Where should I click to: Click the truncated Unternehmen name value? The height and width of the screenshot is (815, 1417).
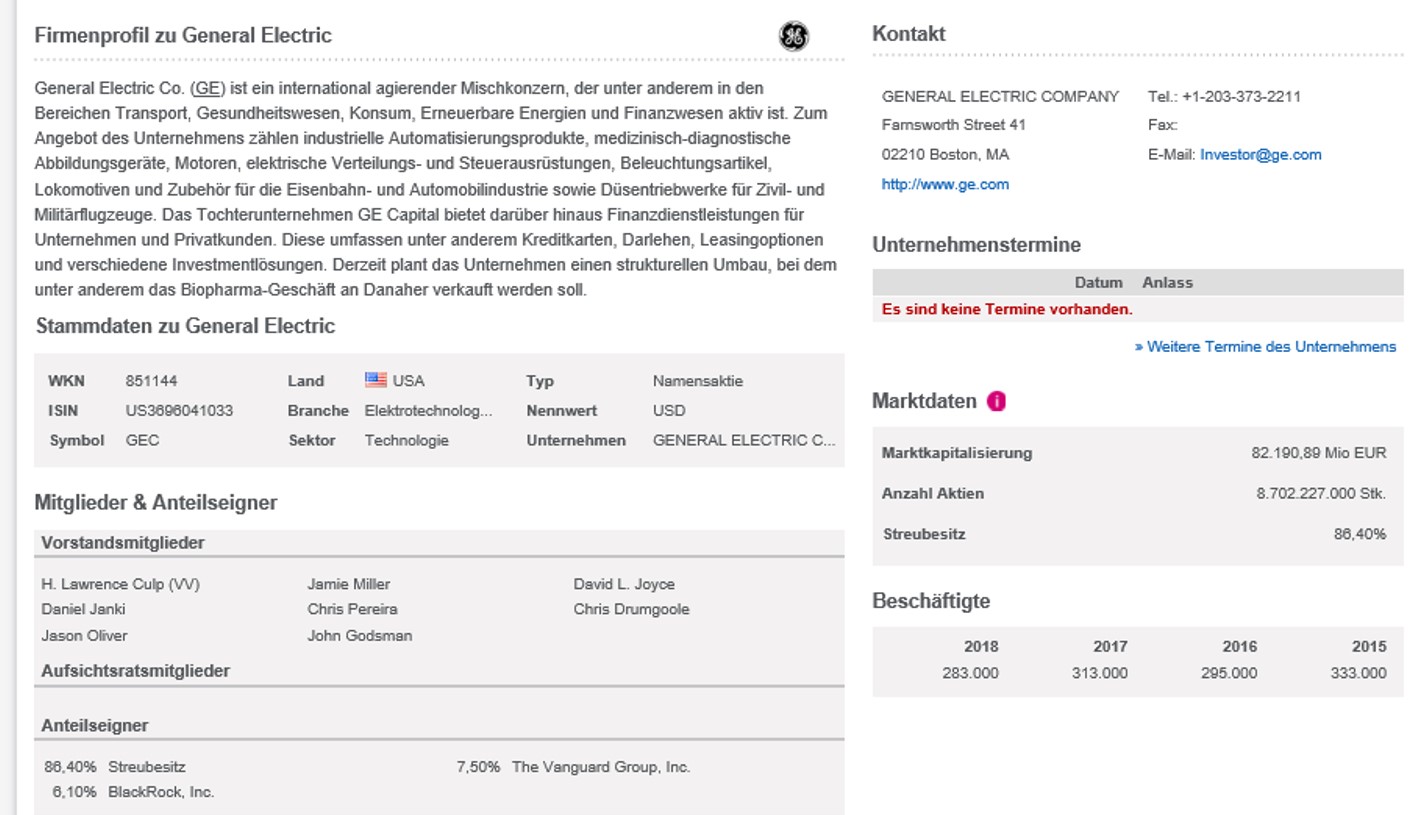pos(743,440)
